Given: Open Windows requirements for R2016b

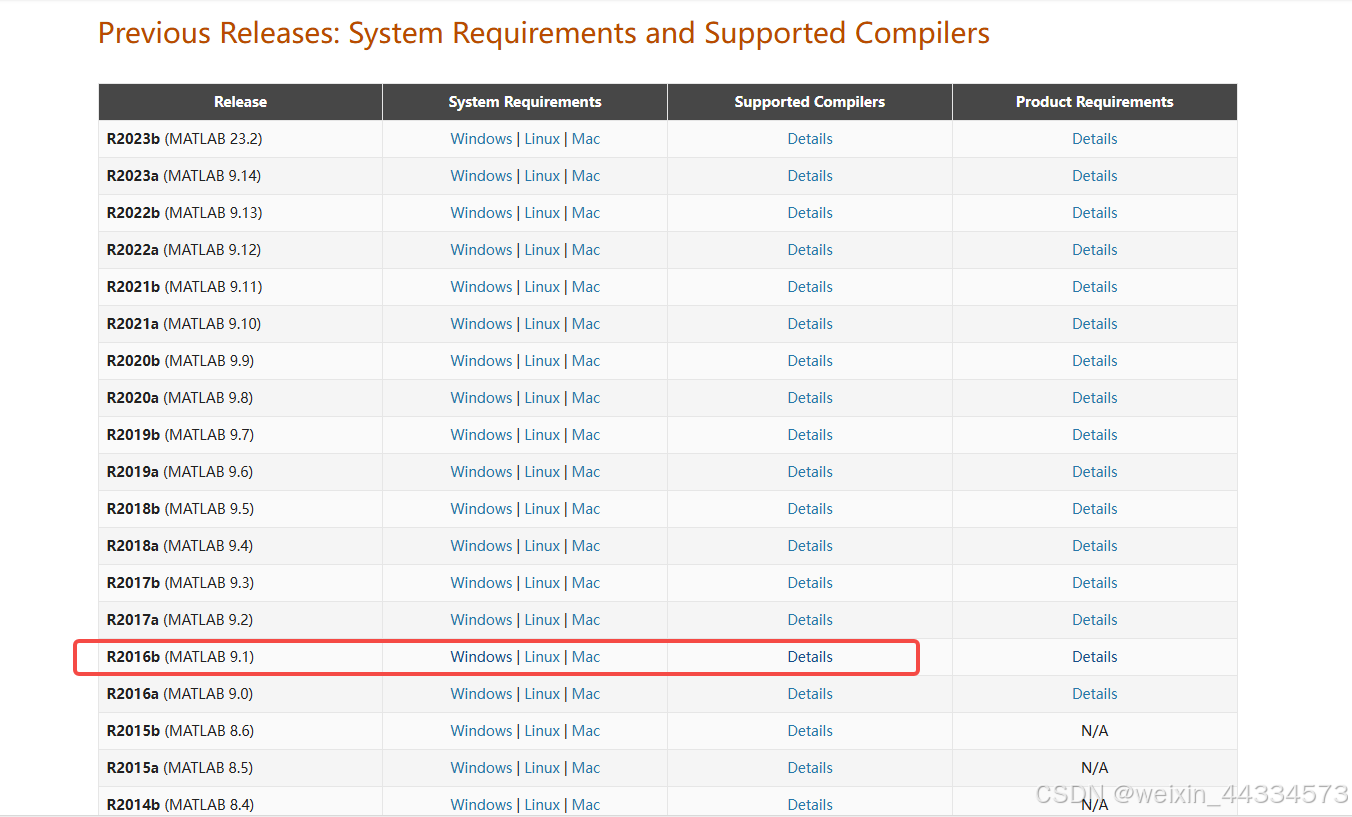Looking at the screenshot, I should point(481,657).
